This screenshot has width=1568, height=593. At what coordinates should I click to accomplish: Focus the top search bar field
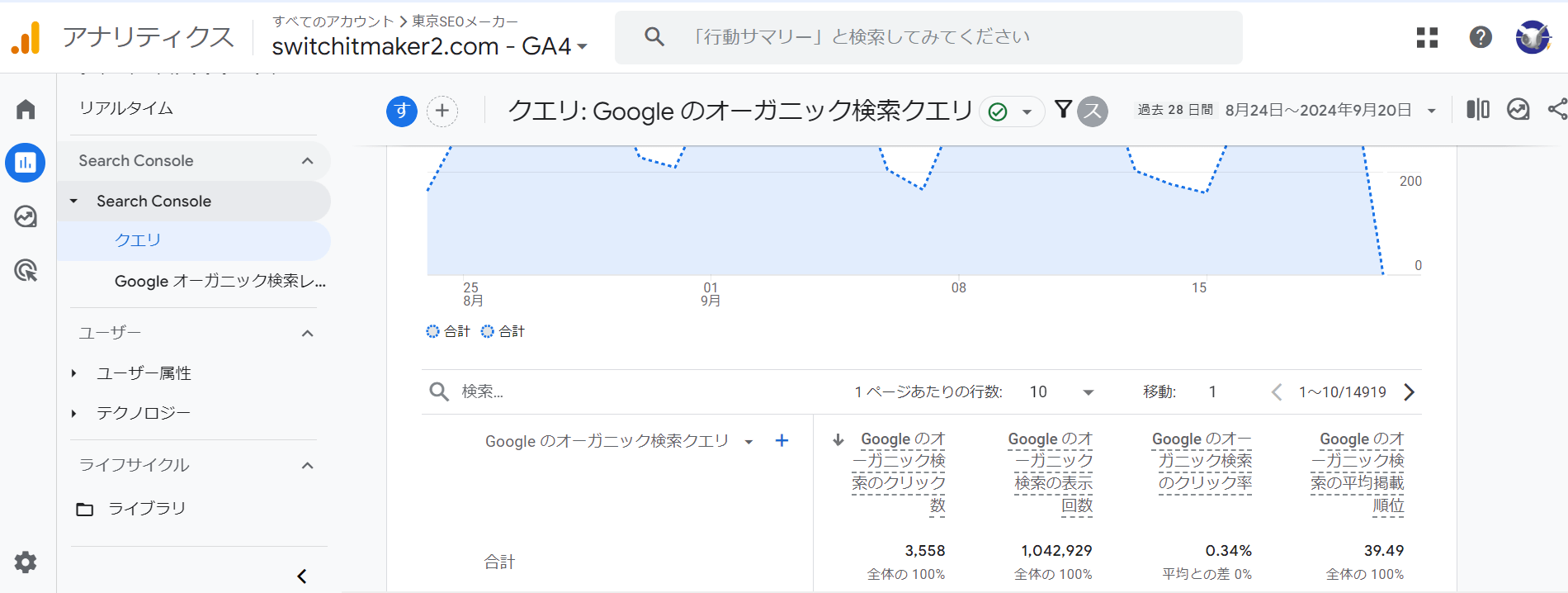pyautogui.click(x=928, y=37)
